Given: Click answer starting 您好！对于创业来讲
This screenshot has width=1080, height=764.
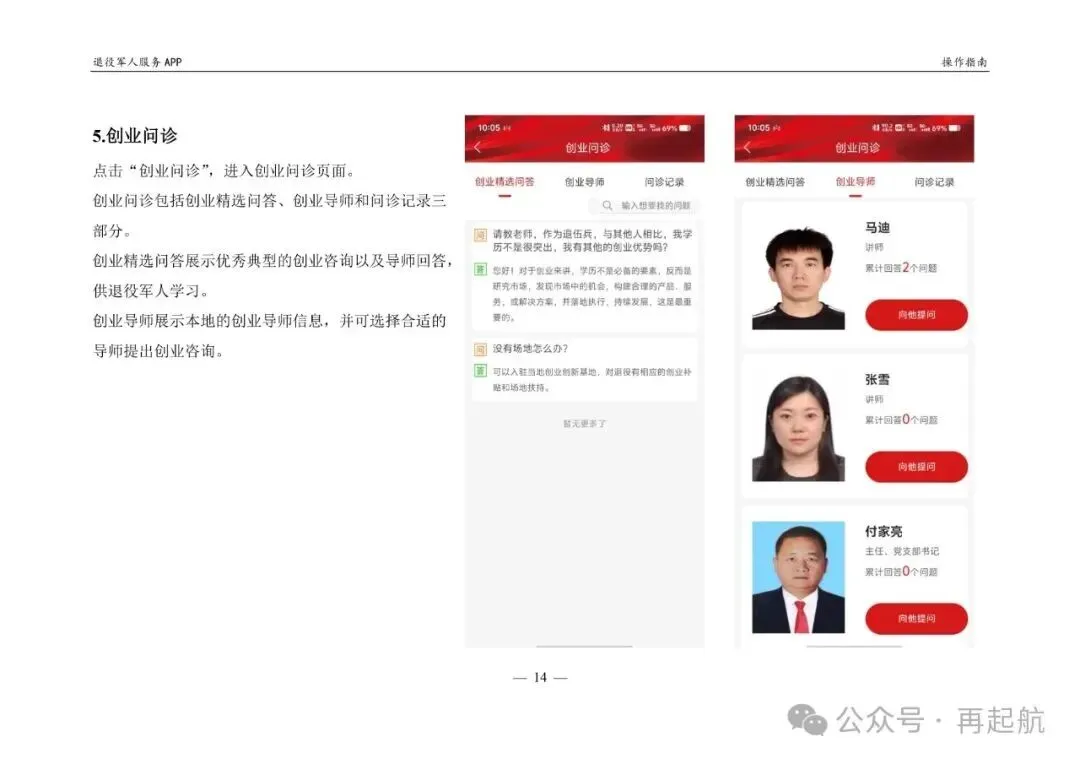Looking at the screenshot, I should click(x=592, y=294).
